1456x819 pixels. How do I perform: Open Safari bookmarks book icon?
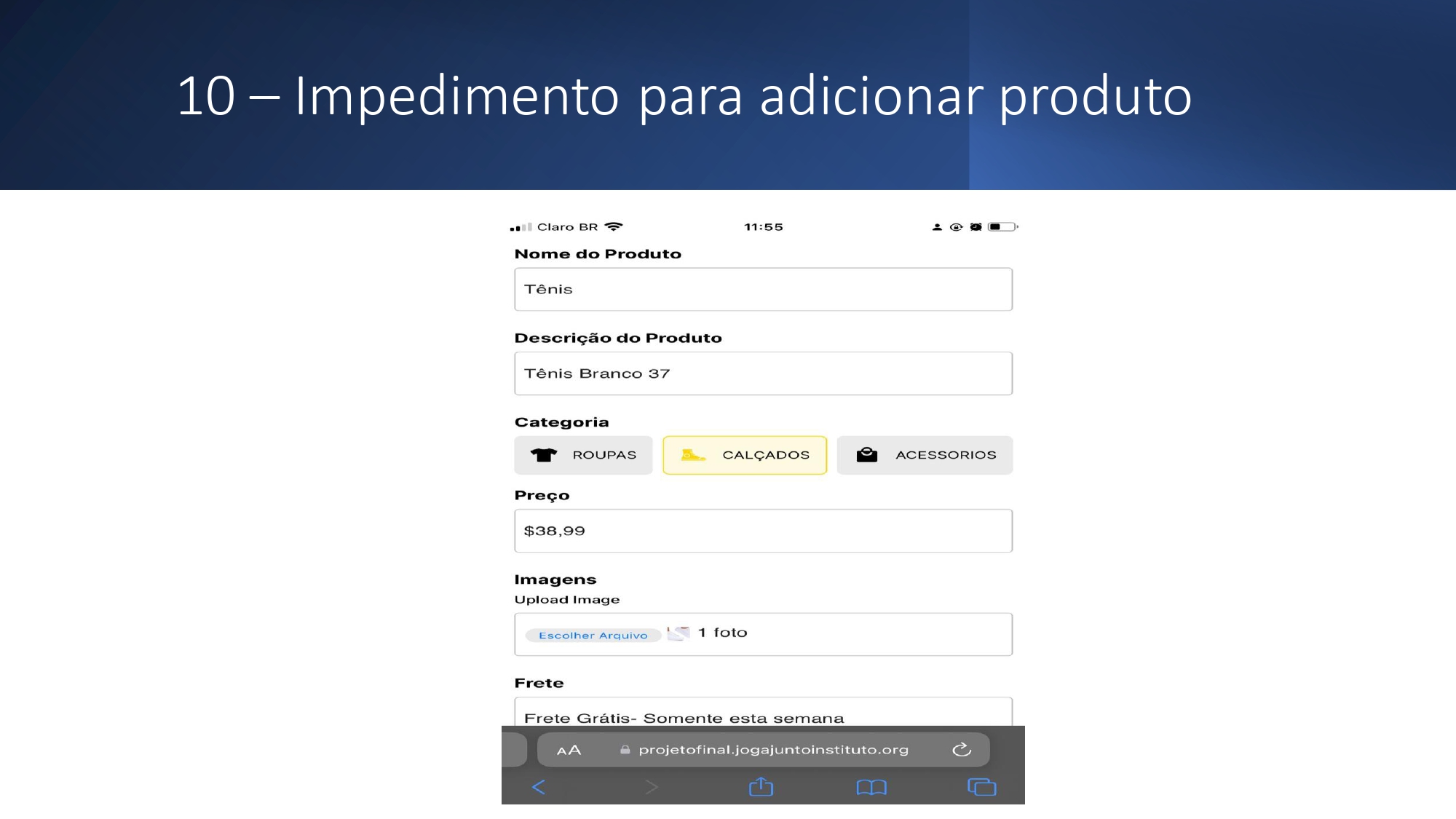coord(871,787)
